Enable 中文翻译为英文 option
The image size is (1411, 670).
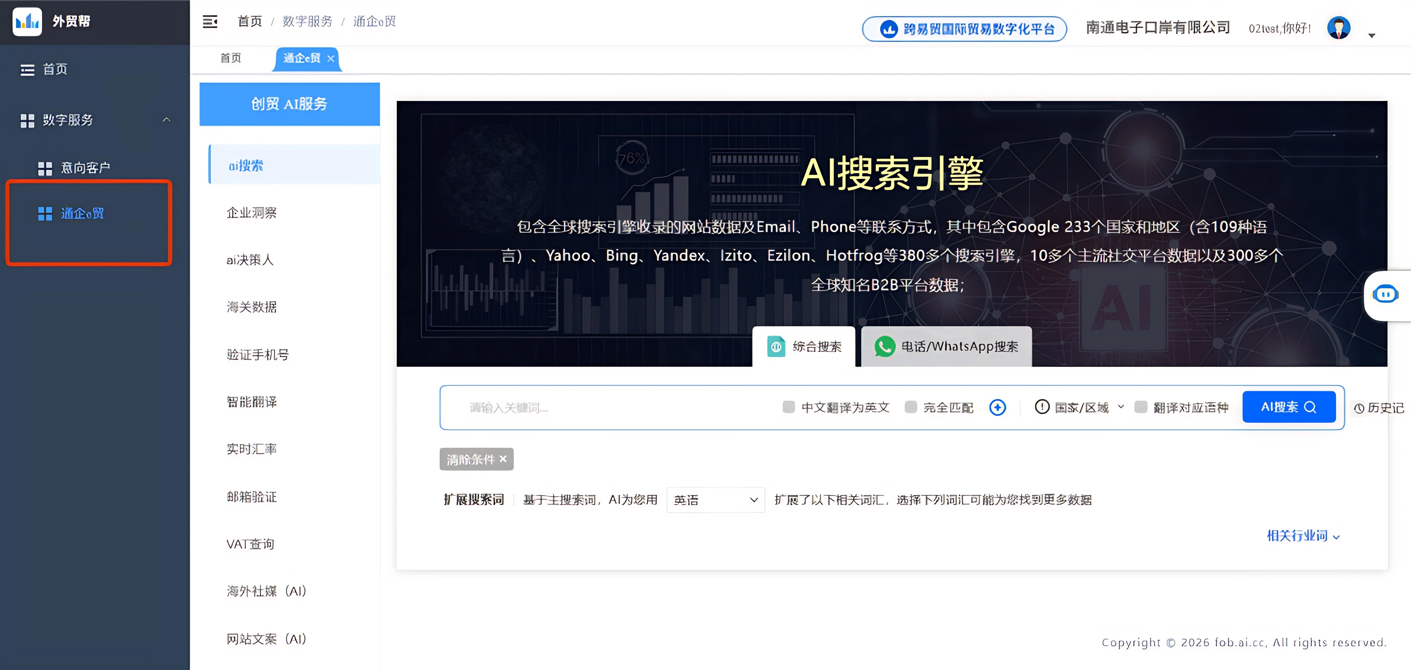788,407
